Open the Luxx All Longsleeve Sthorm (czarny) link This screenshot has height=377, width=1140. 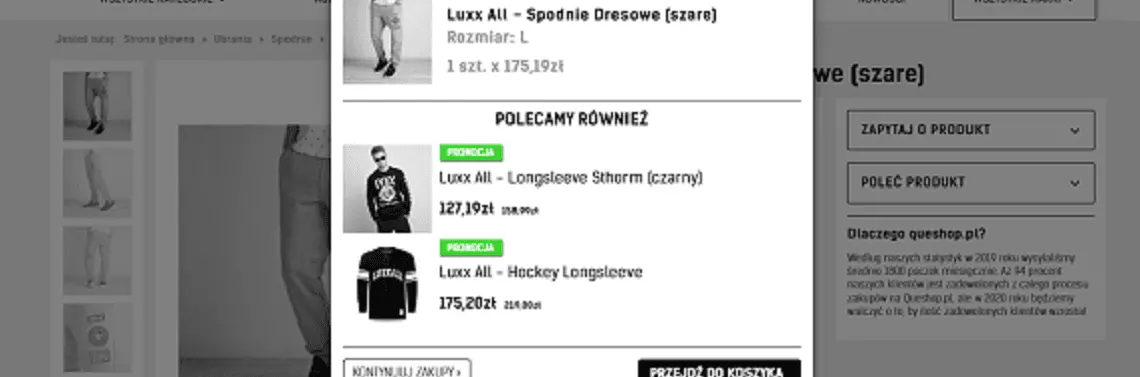(571, 178)
